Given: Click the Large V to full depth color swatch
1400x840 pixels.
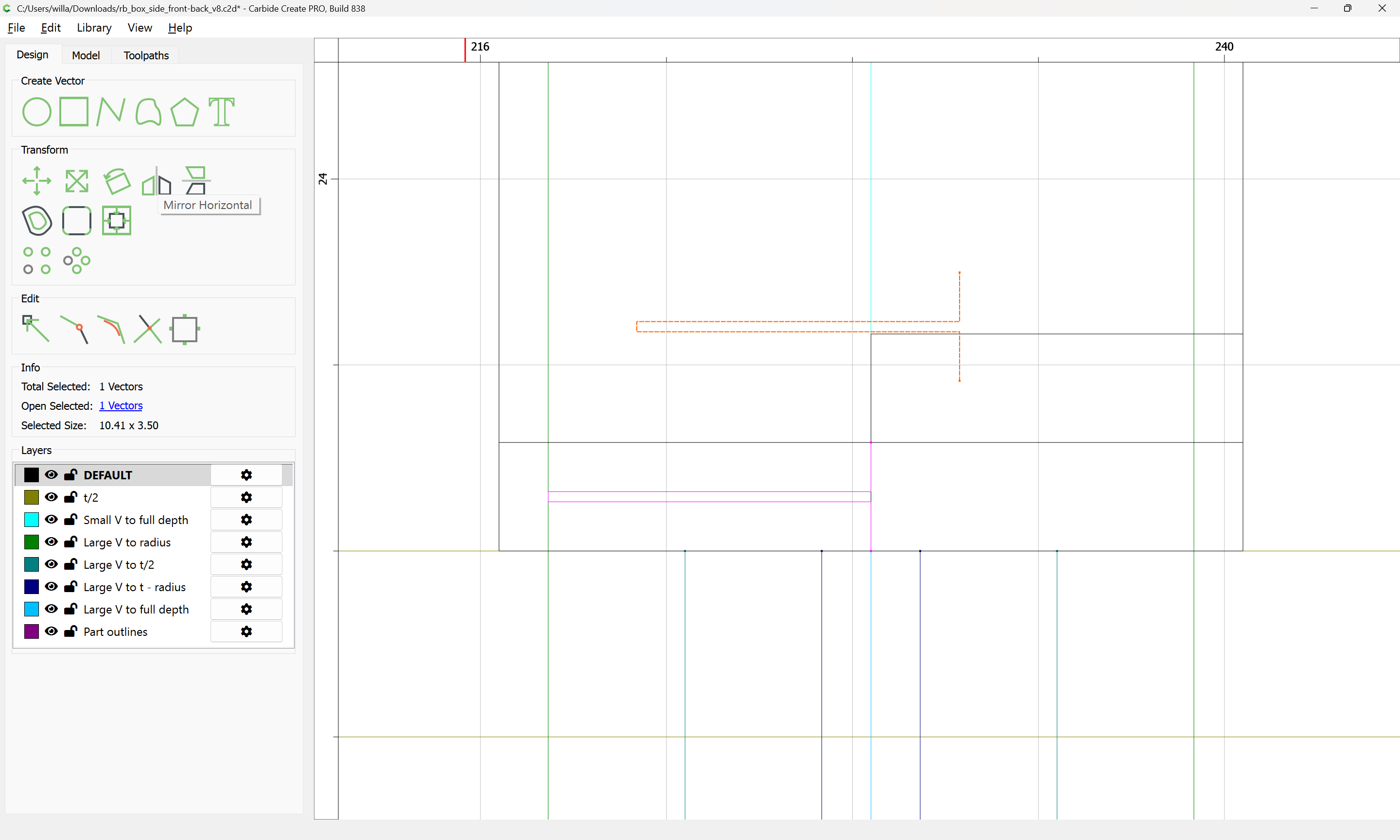Looking at the screenshot, I should (32, 609).
